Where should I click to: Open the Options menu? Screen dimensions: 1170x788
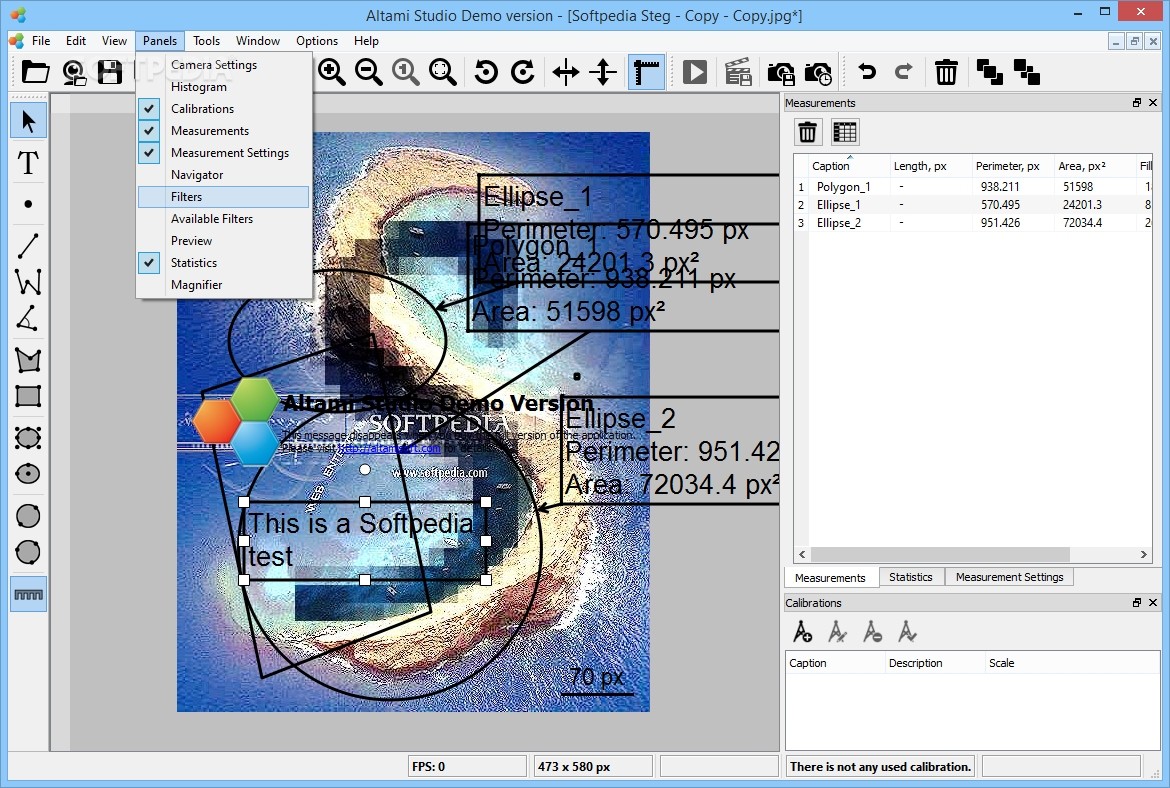(317, 41)
